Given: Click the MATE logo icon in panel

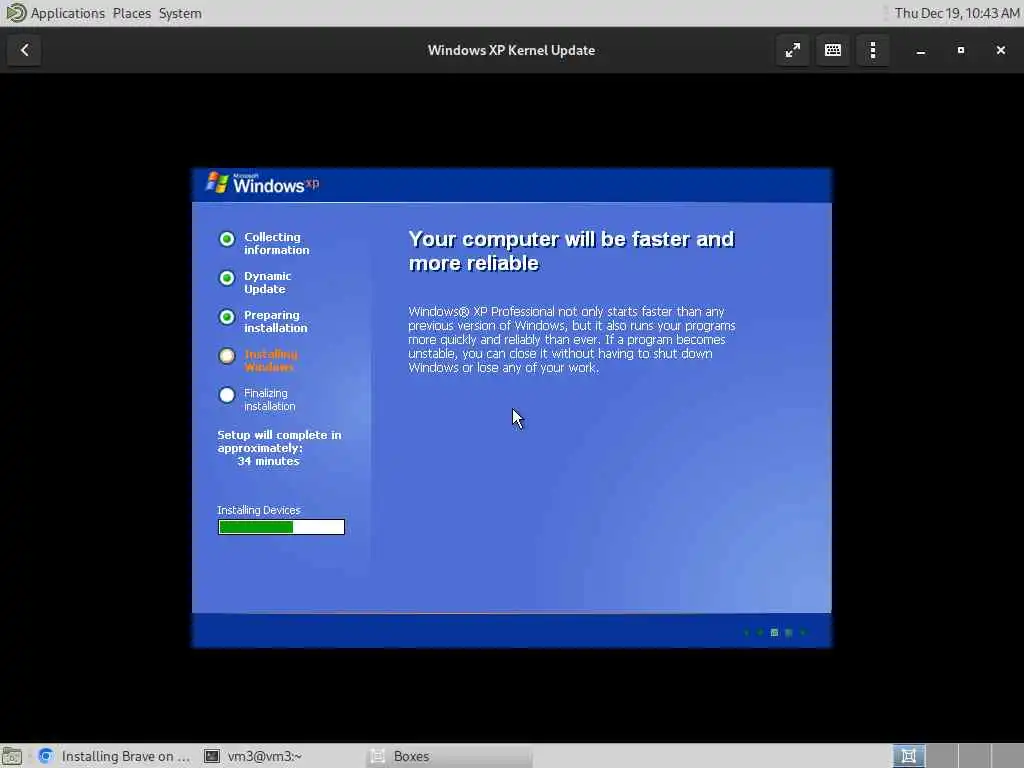Looking at the screenshot, I should [x=15, y=13].
